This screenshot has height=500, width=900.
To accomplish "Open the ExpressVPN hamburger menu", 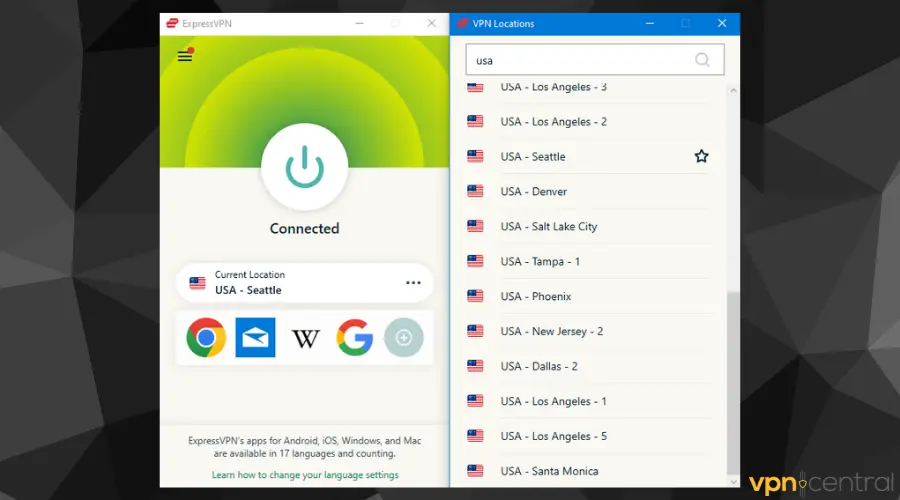I will (x=185, y=56).
